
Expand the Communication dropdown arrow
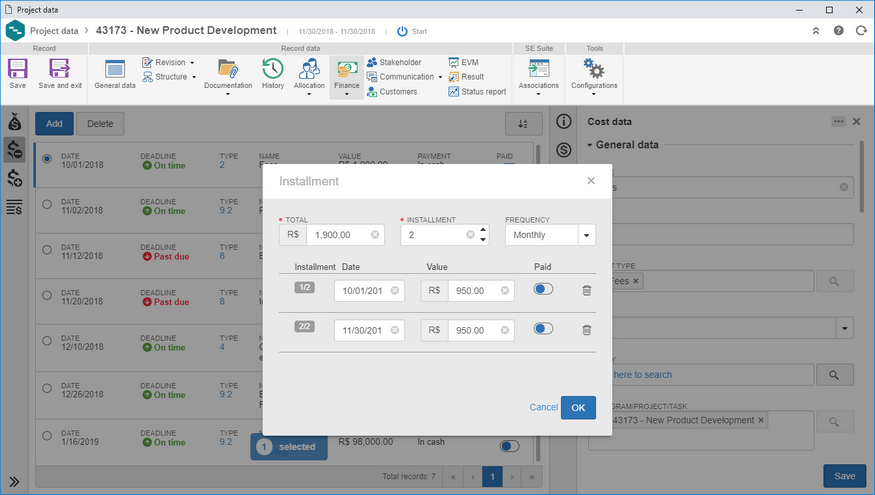(x=440, y=77)
